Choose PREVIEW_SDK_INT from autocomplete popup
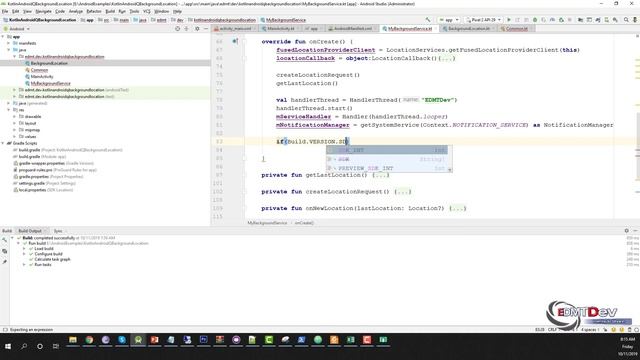This screenshot has width=640, height=360. click(387, 168)
